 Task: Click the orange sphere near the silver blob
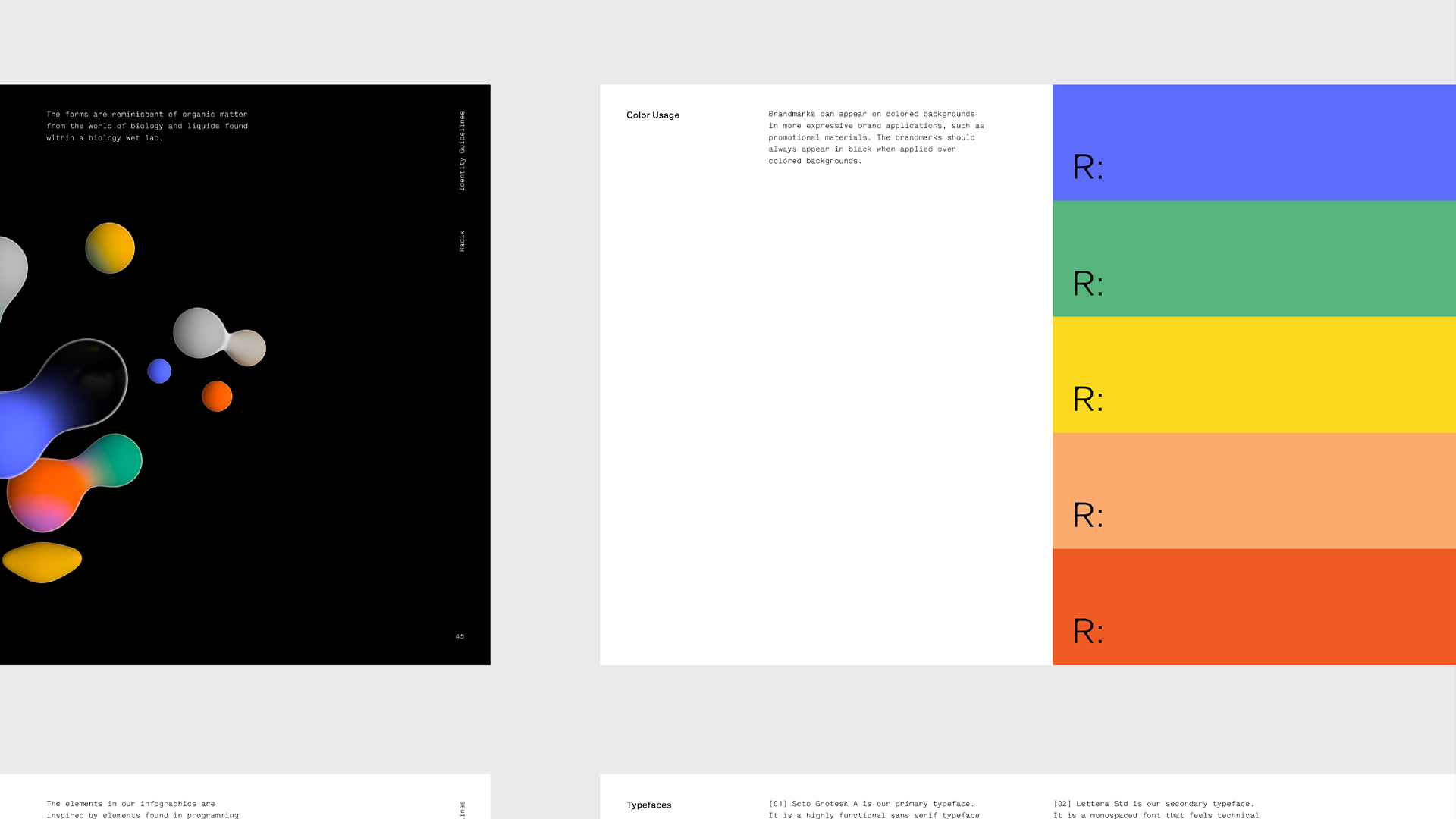click(x=217, y=395)
